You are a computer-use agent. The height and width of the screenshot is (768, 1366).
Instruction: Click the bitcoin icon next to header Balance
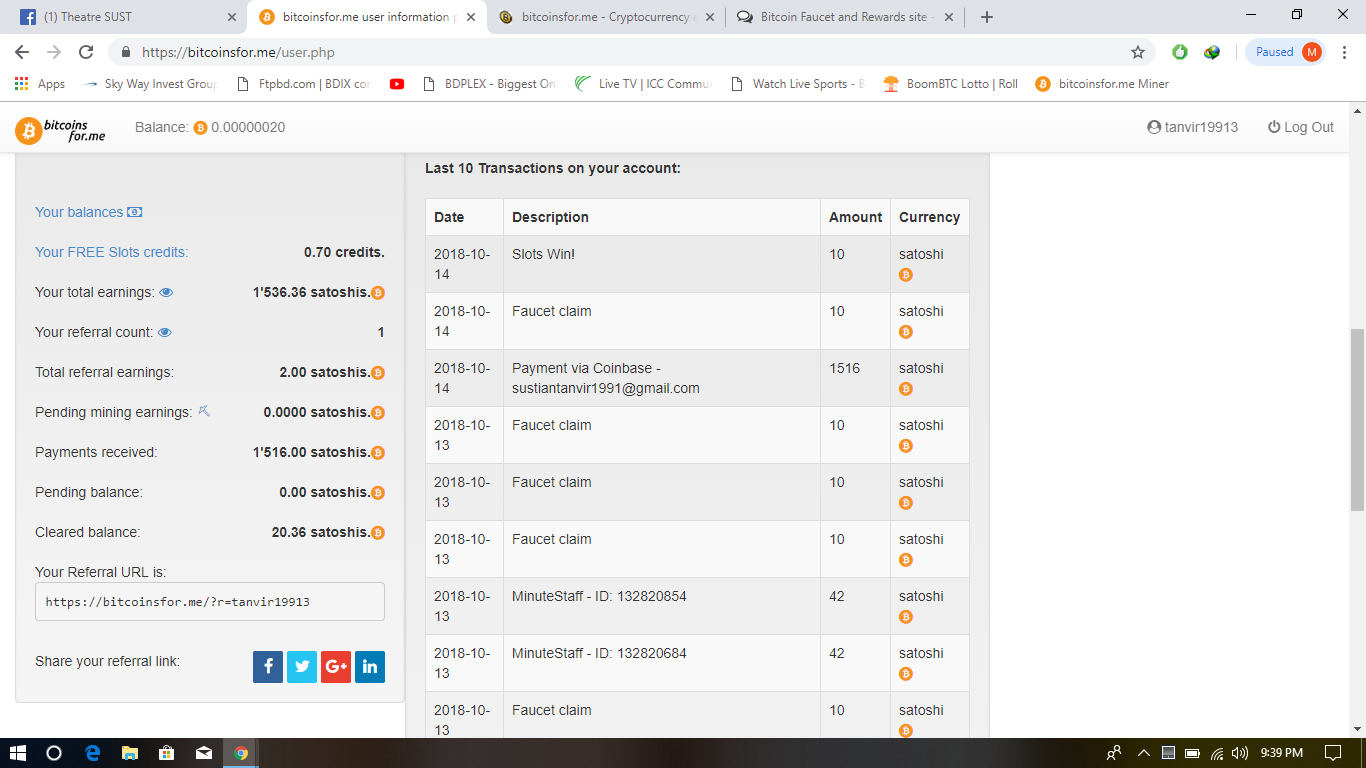[x=200, y=128]
